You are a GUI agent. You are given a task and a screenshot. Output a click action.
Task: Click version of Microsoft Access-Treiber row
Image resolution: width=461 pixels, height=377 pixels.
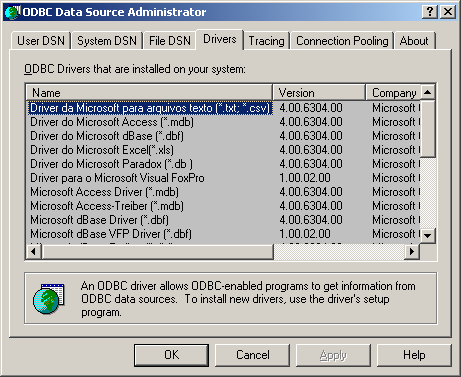(311, 206)
